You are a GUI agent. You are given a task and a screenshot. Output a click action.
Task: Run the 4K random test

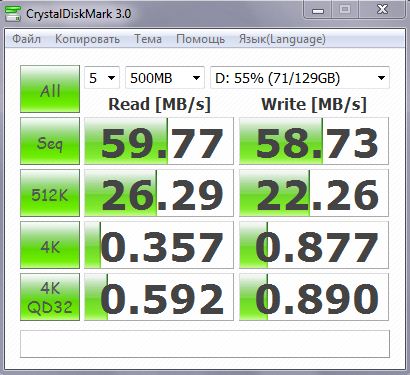(x=50, y=245)
